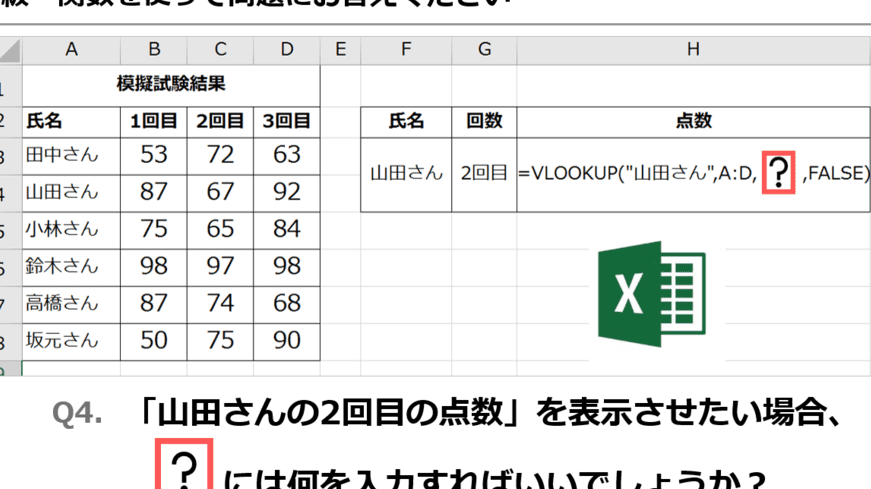The width and height of the screenshot is (871, 489).
Task: Click the 回数 header cell
Action: point(484,122)
